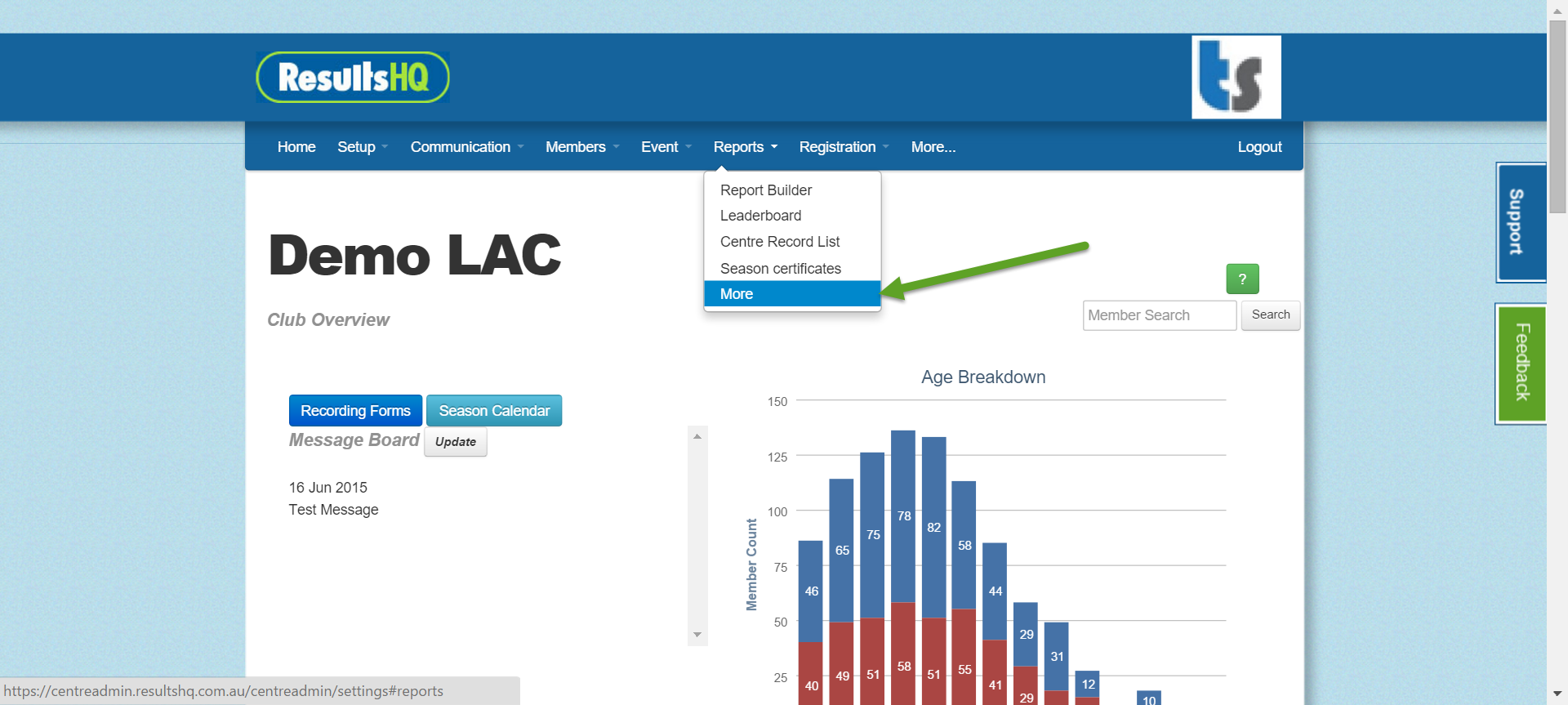Click the red bar segment labeled 40
The height and width of the screenshot is (705, 1568).
tap(811, 673)
